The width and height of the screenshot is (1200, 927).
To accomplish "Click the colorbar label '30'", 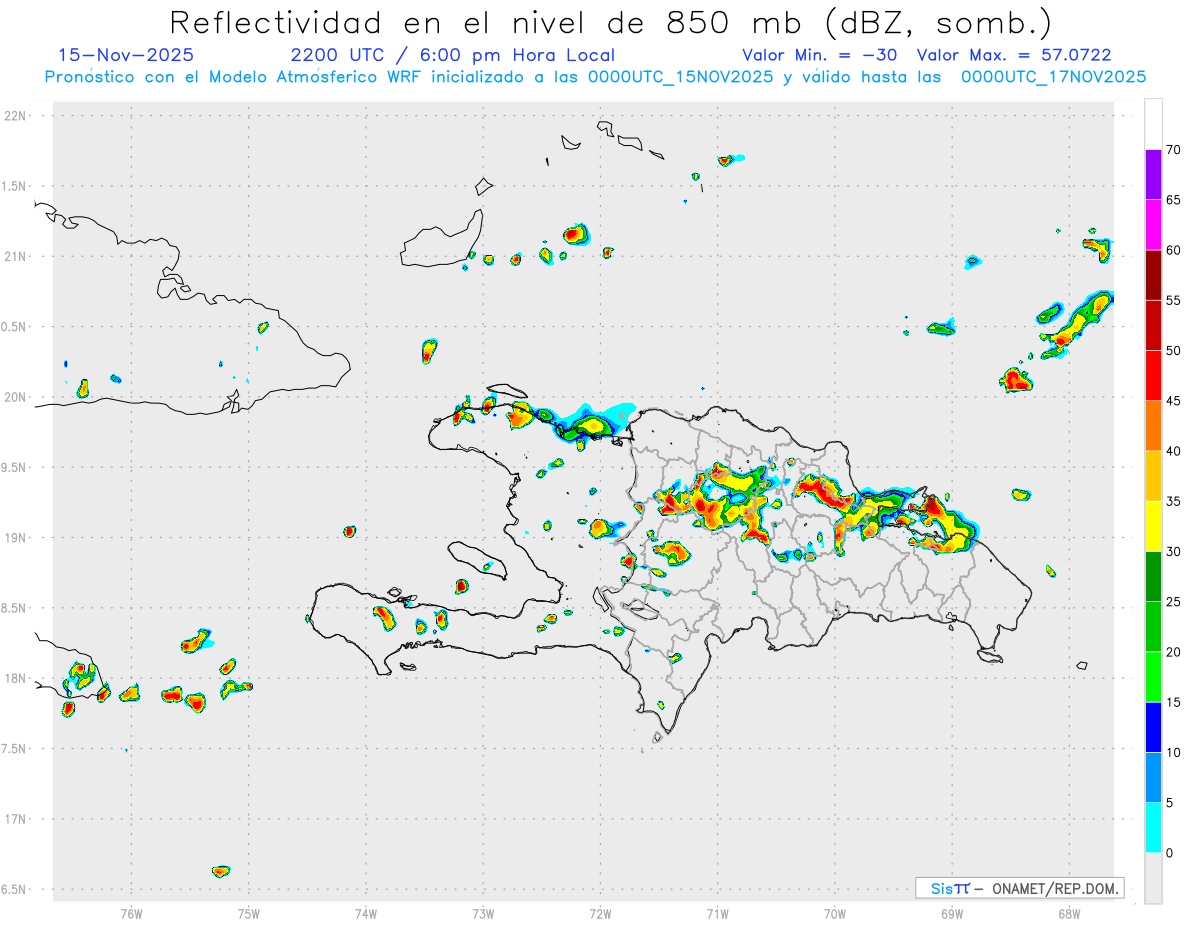I will [x=1173, y=552].
